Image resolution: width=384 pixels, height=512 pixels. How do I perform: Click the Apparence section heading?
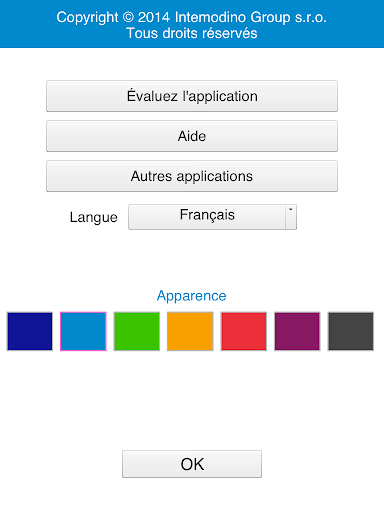pyautogui.click(x=192, y=296)
